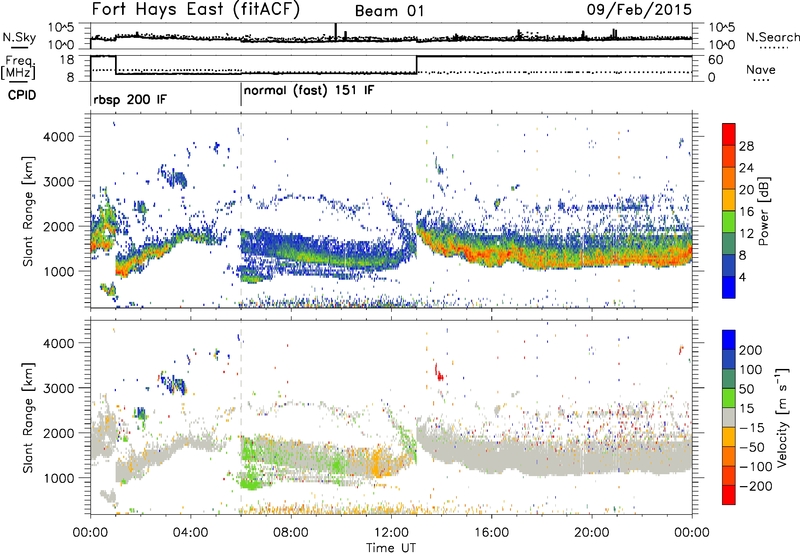The image size is (800, 554).
Task: Click the "04:00" time axis tick
Action: point(190,532)
